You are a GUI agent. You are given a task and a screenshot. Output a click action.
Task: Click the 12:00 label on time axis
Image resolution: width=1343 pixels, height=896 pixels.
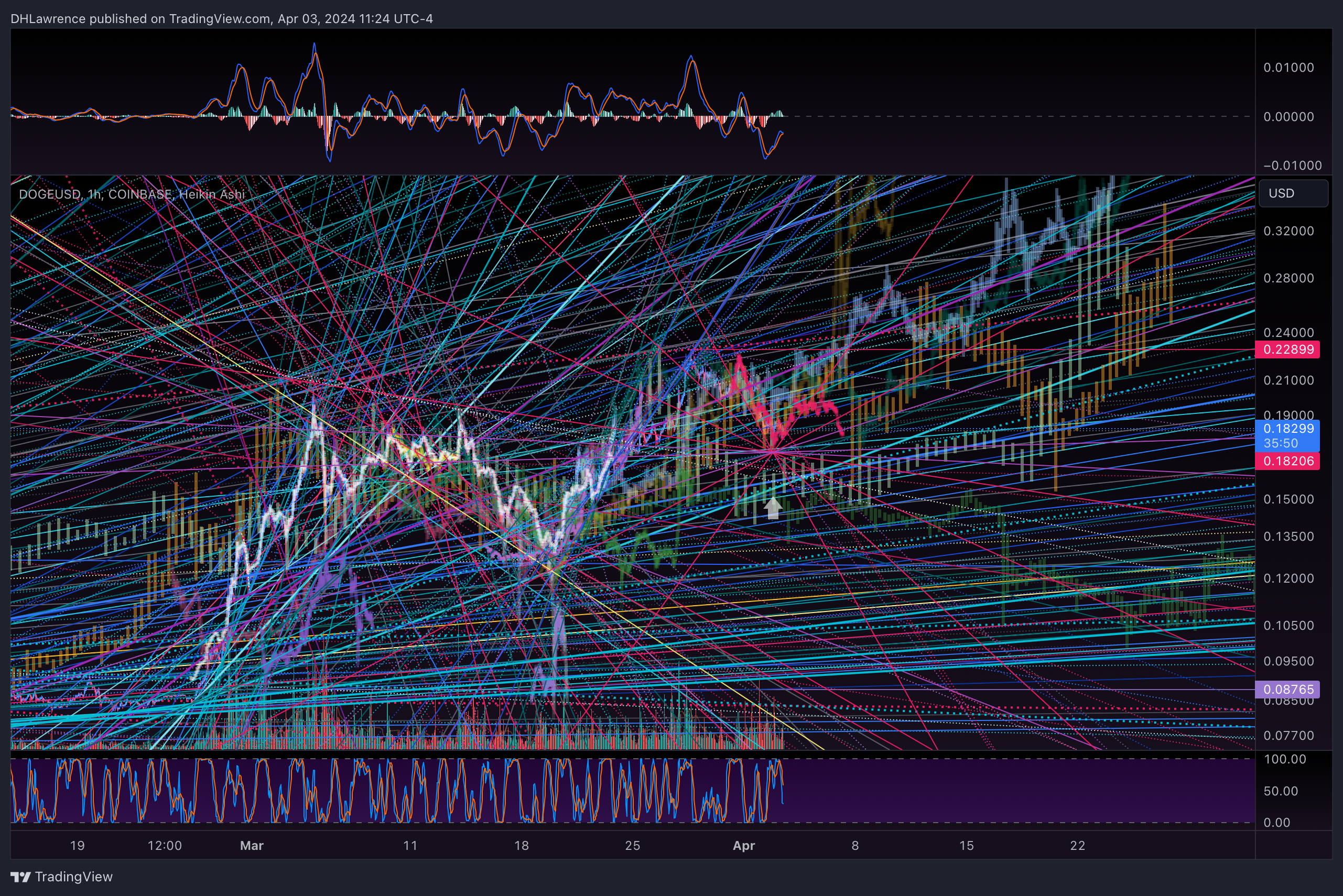165,846
